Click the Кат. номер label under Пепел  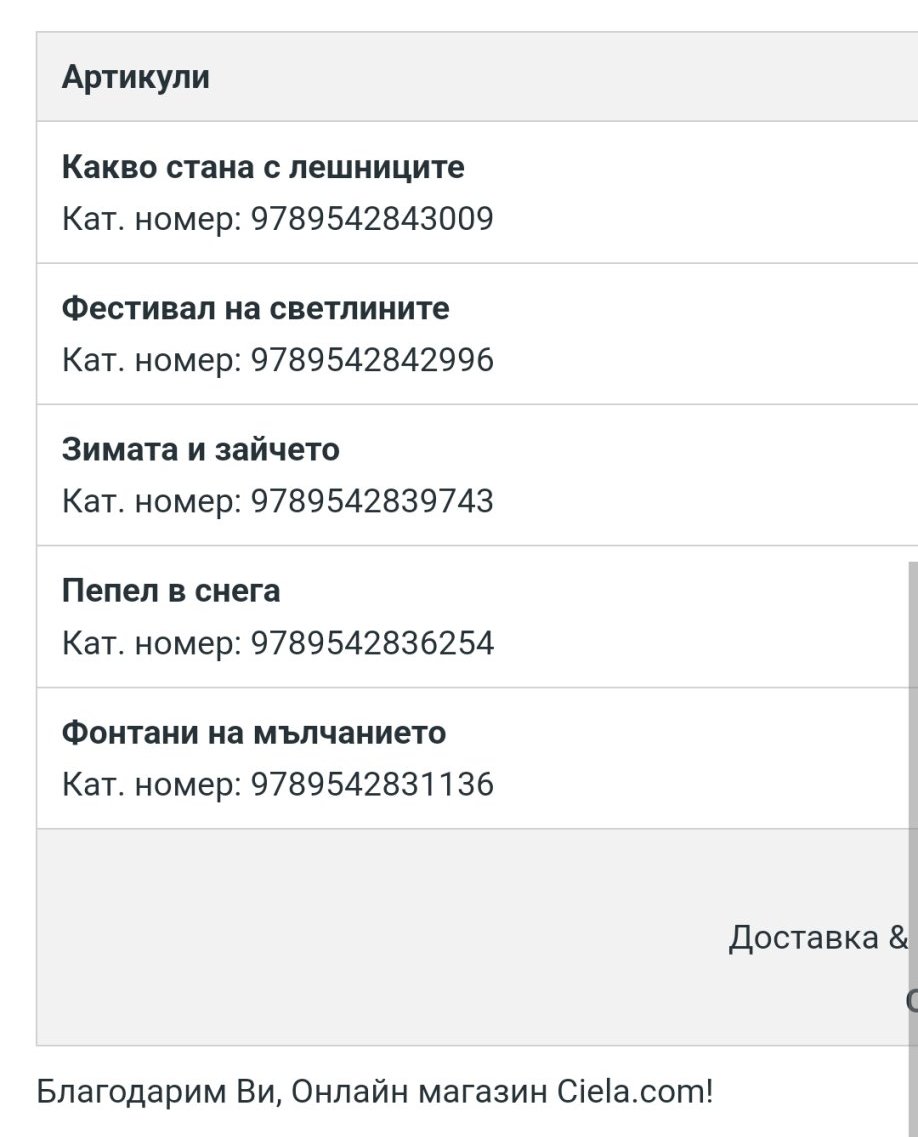coord(152,643)
